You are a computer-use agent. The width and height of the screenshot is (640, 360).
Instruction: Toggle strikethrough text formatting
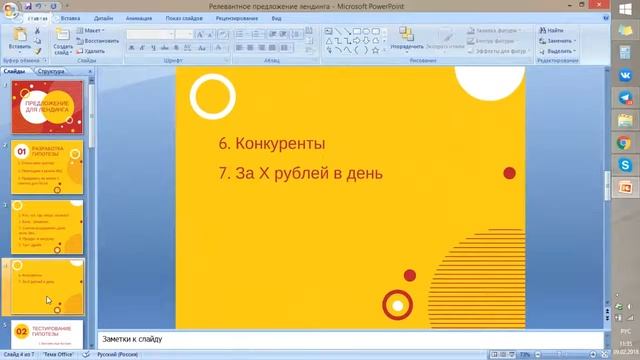[164, 48]
